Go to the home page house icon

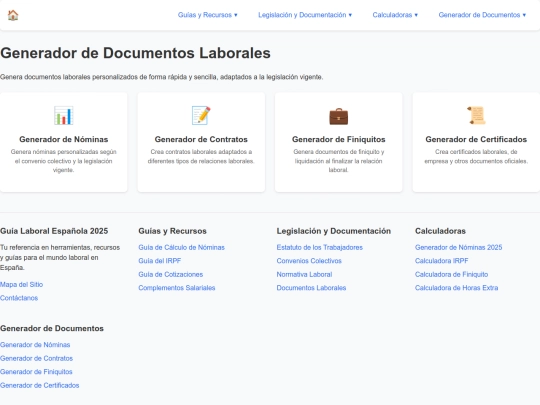pyautogui.click(x=13, y=15)
